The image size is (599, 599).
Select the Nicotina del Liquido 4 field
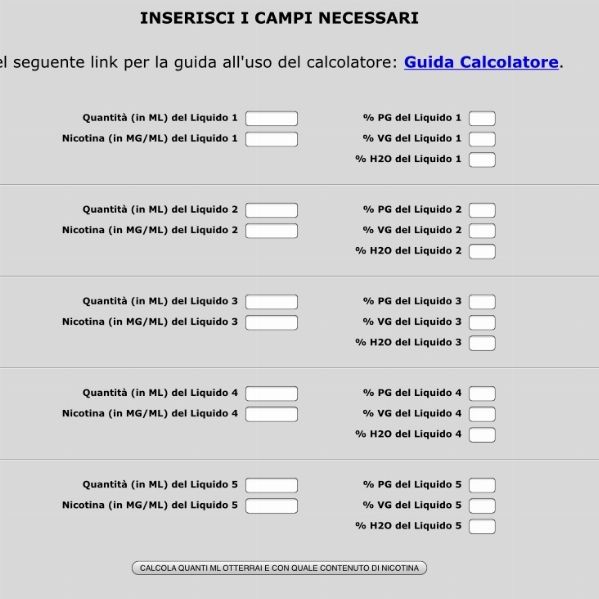[272, 414]
